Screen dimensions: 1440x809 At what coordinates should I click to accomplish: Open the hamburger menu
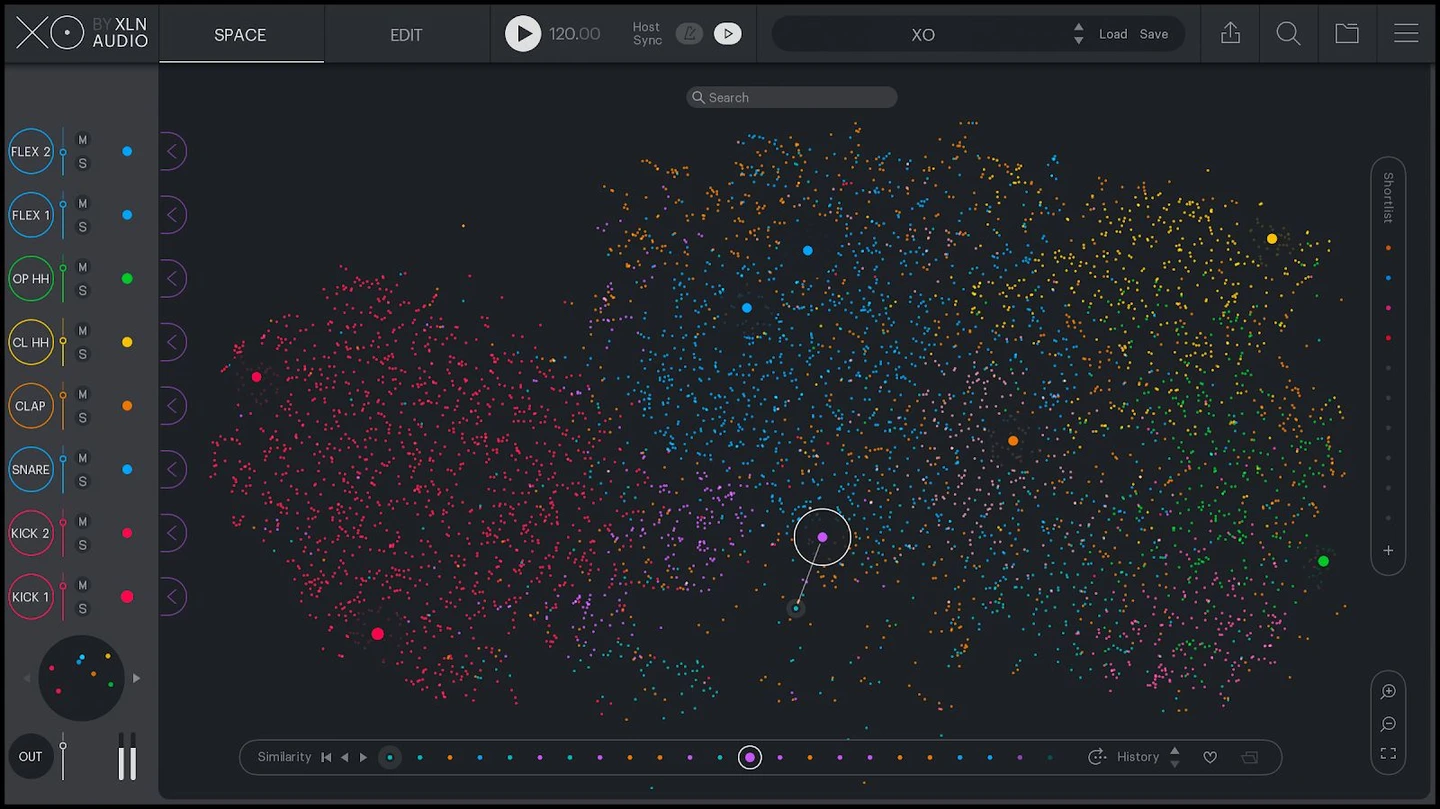pyautogui.click(x=1406, y=34)
